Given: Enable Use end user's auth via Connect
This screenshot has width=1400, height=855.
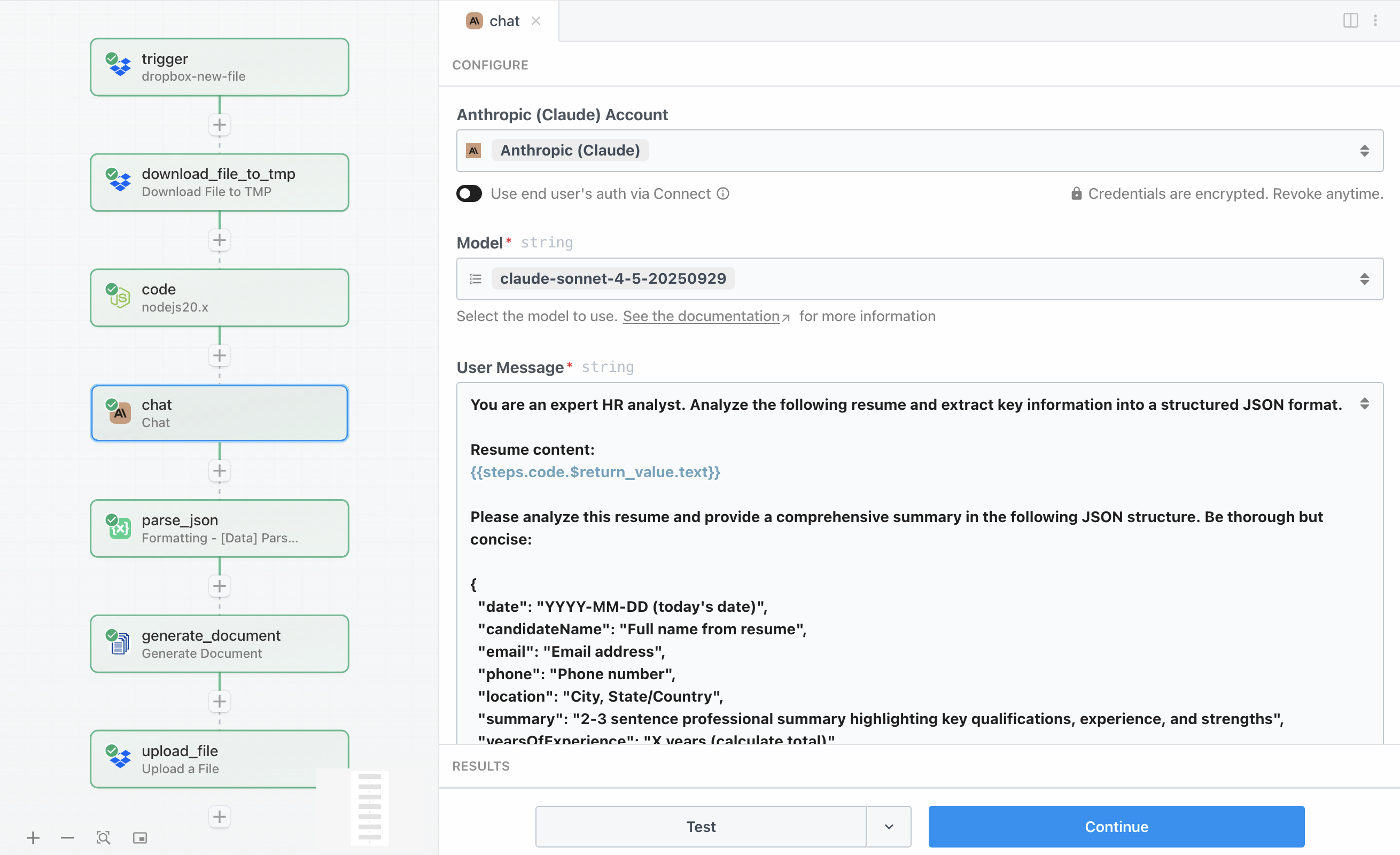Looking at the screenshot, I should (469, 193).
